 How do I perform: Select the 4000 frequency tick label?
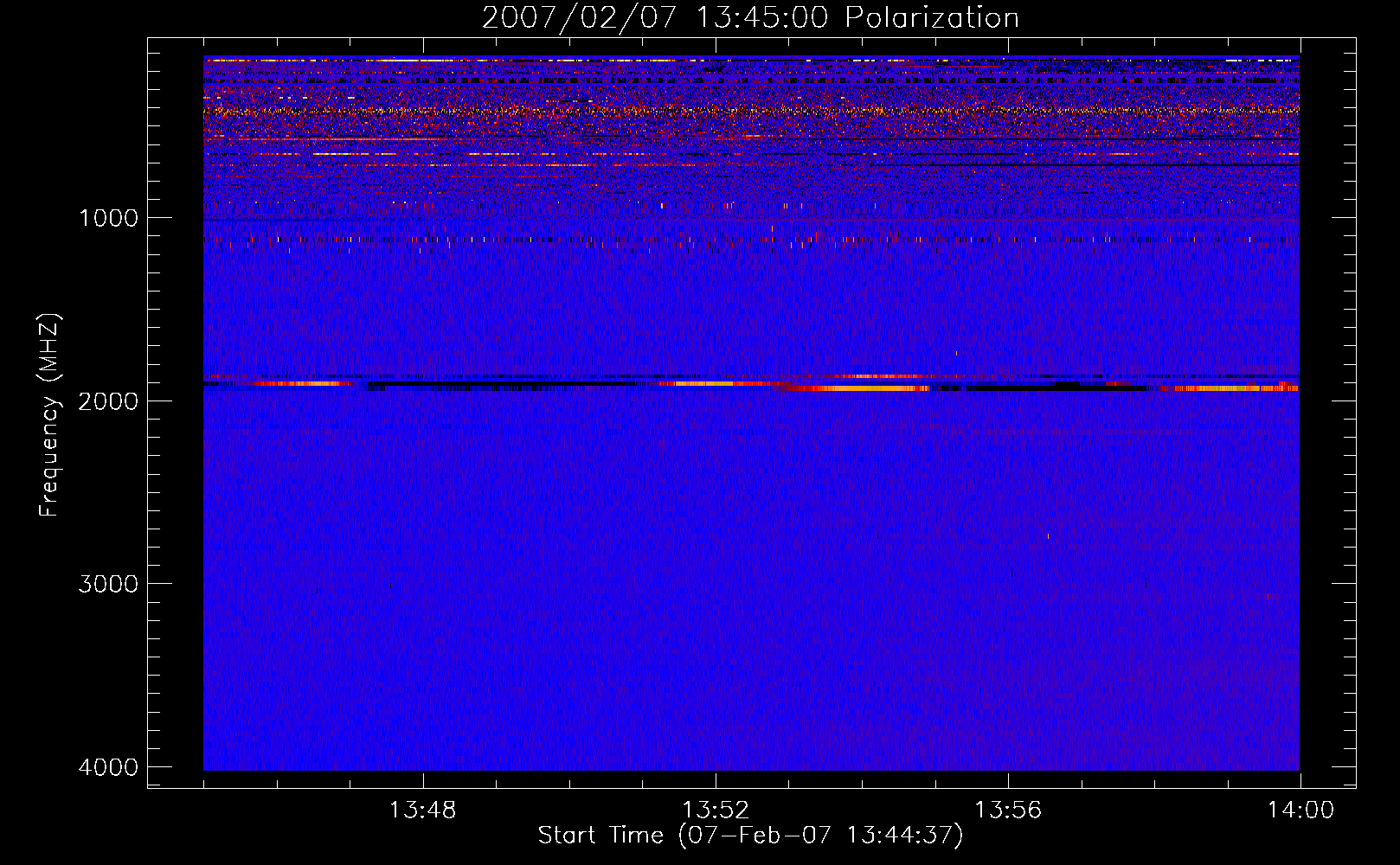(x=108, y=766)
